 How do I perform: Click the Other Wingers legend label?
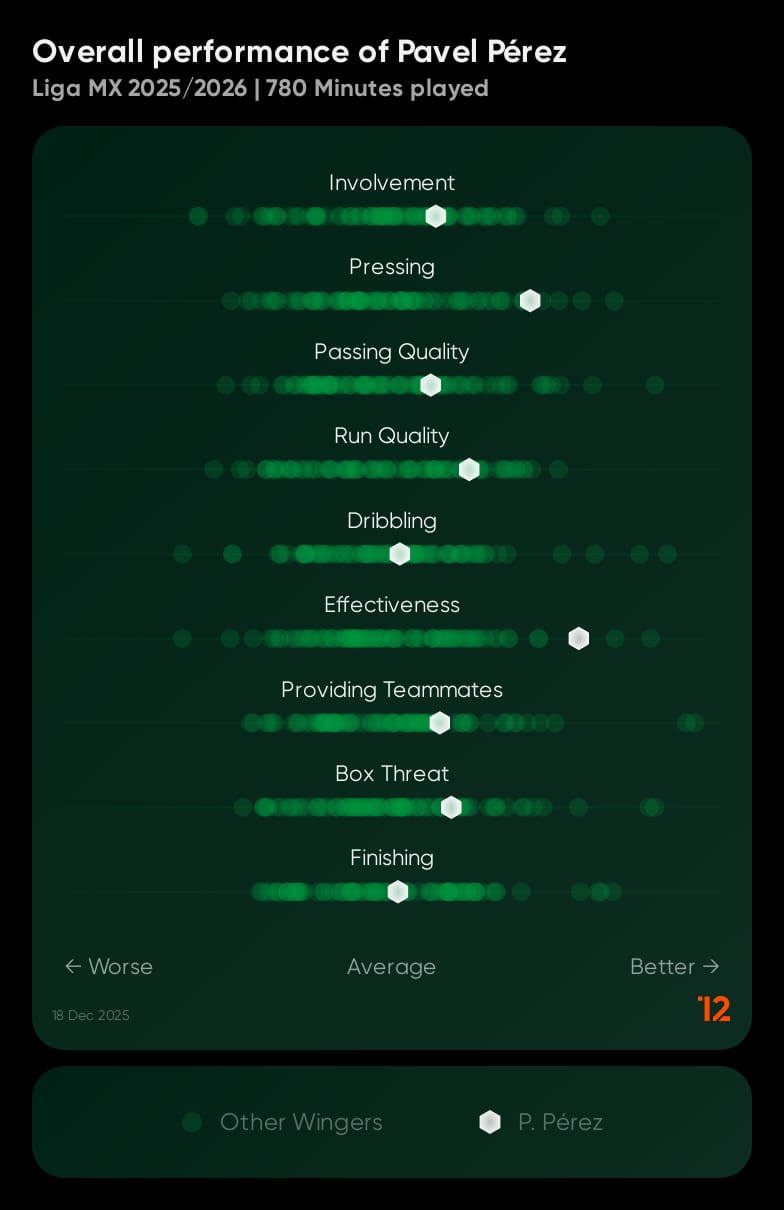(301, 1122)
